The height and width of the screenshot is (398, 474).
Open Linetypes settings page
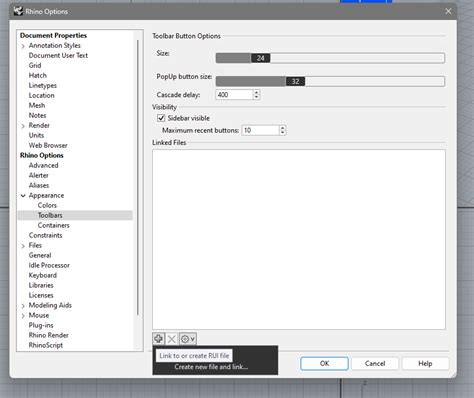click(43, 85)
